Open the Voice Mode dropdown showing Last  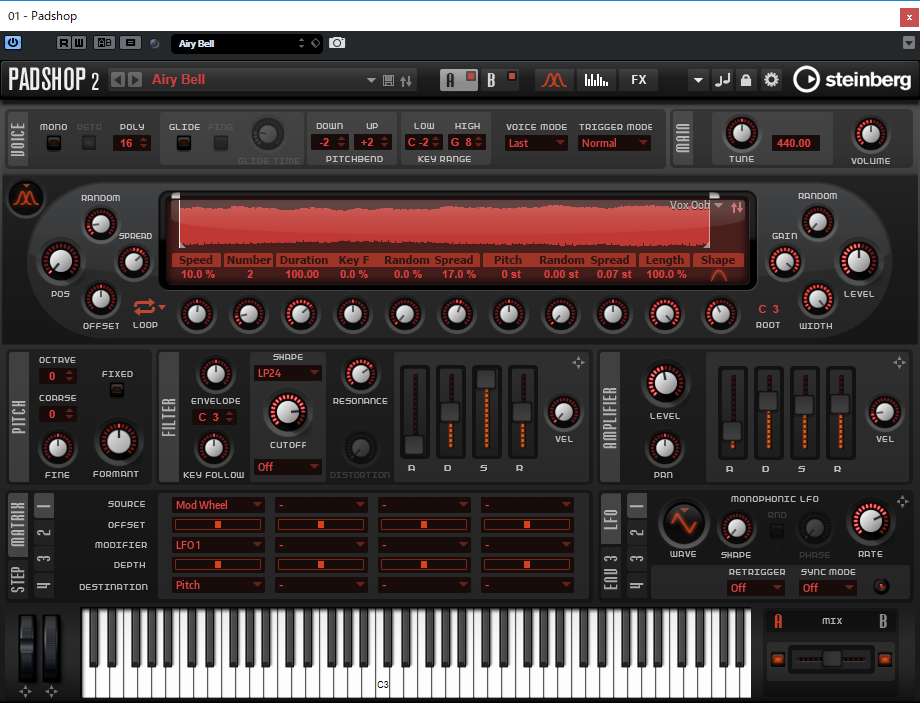536,143
